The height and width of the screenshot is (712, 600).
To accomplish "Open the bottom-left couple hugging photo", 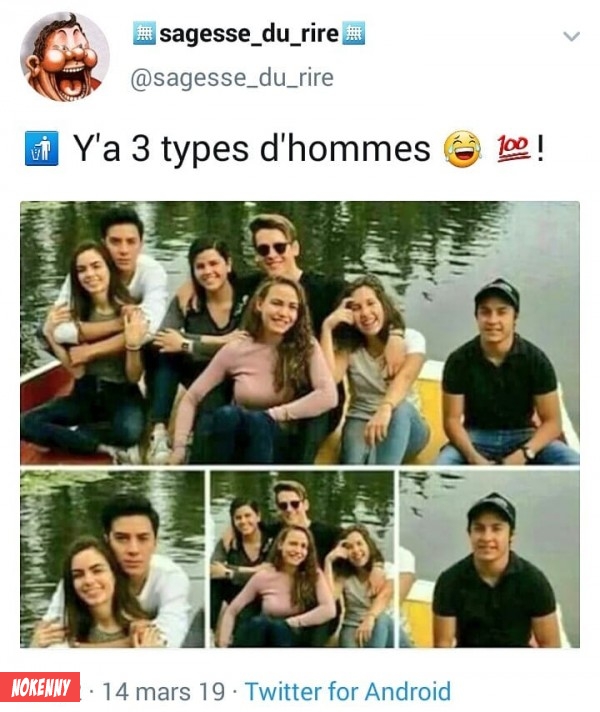I will [112, 559].
